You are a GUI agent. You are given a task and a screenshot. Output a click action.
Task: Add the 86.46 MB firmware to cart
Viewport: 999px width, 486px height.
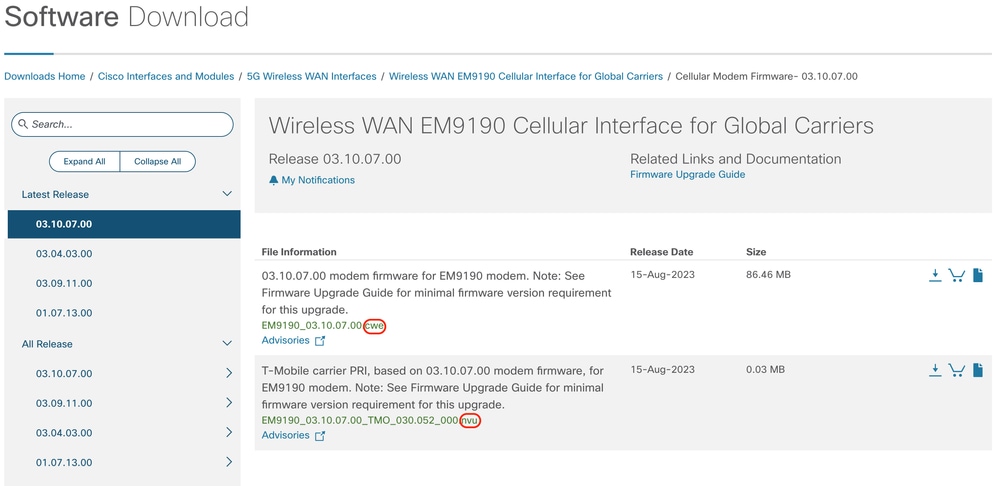(956, 275)
